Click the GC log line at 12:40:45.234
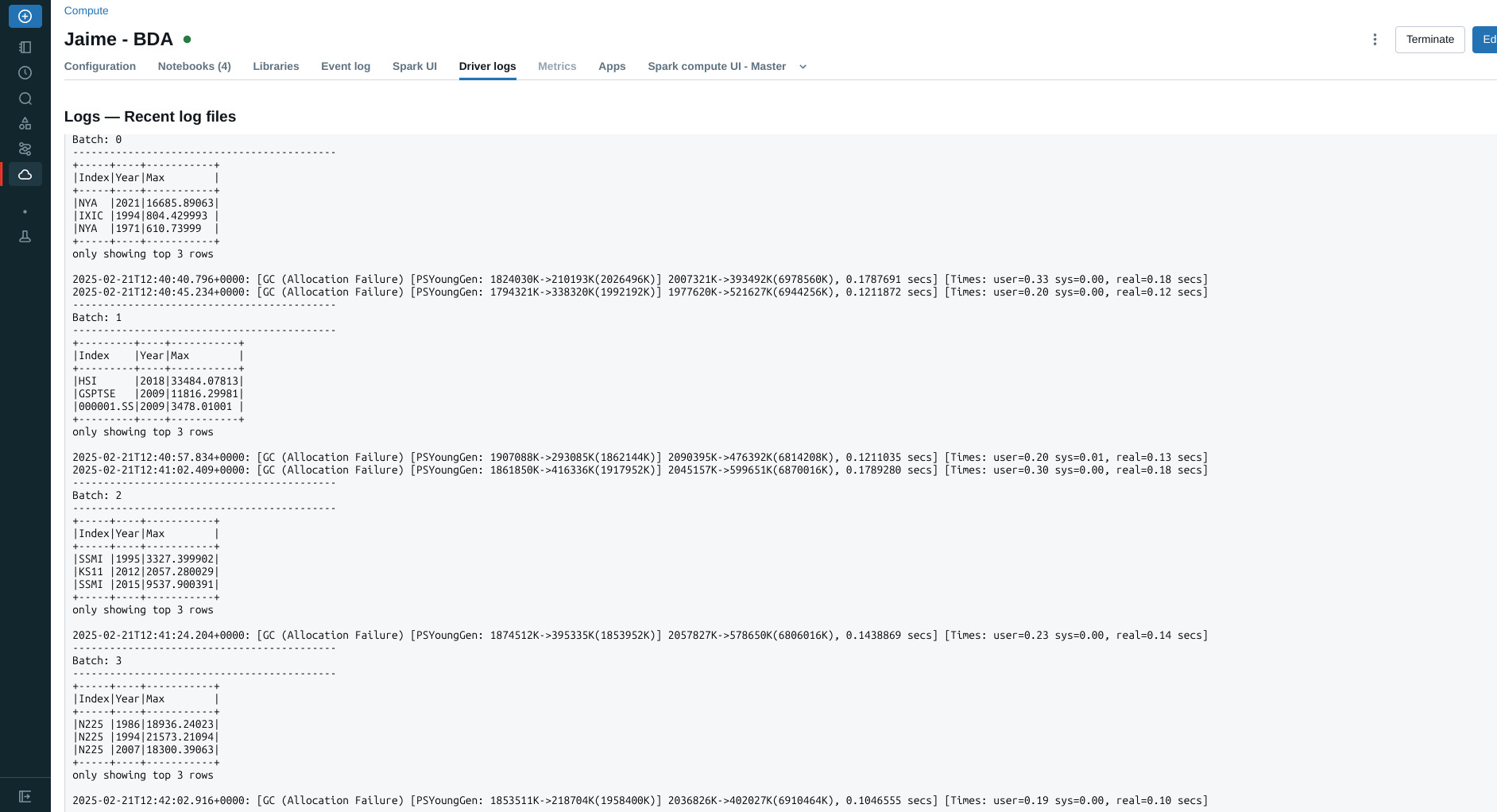 [x=640, y=292]
